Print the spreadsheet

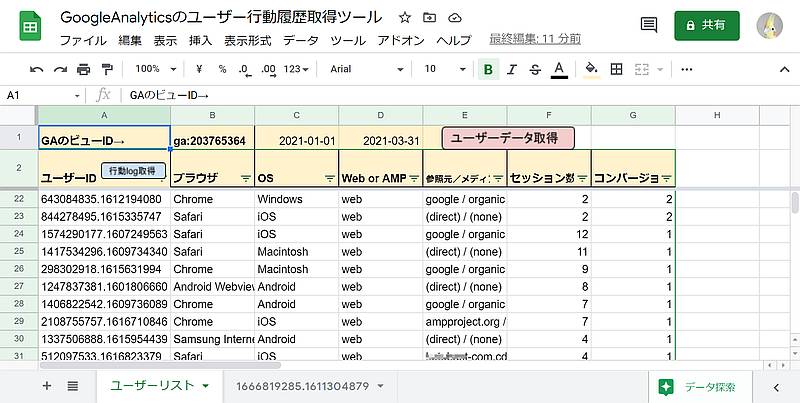(83, 69)
